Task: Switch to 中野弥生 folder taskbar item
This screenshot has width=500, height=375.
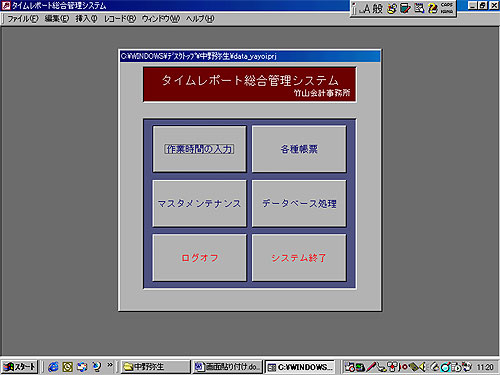Action: coord(155,367)
